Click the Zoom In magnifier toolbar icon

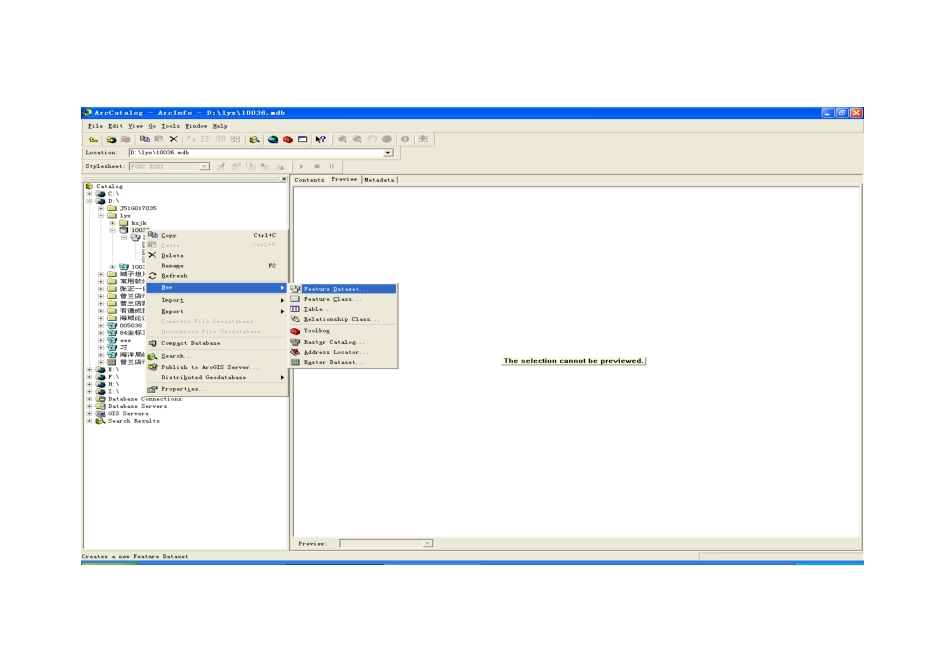tap(342, 139)
